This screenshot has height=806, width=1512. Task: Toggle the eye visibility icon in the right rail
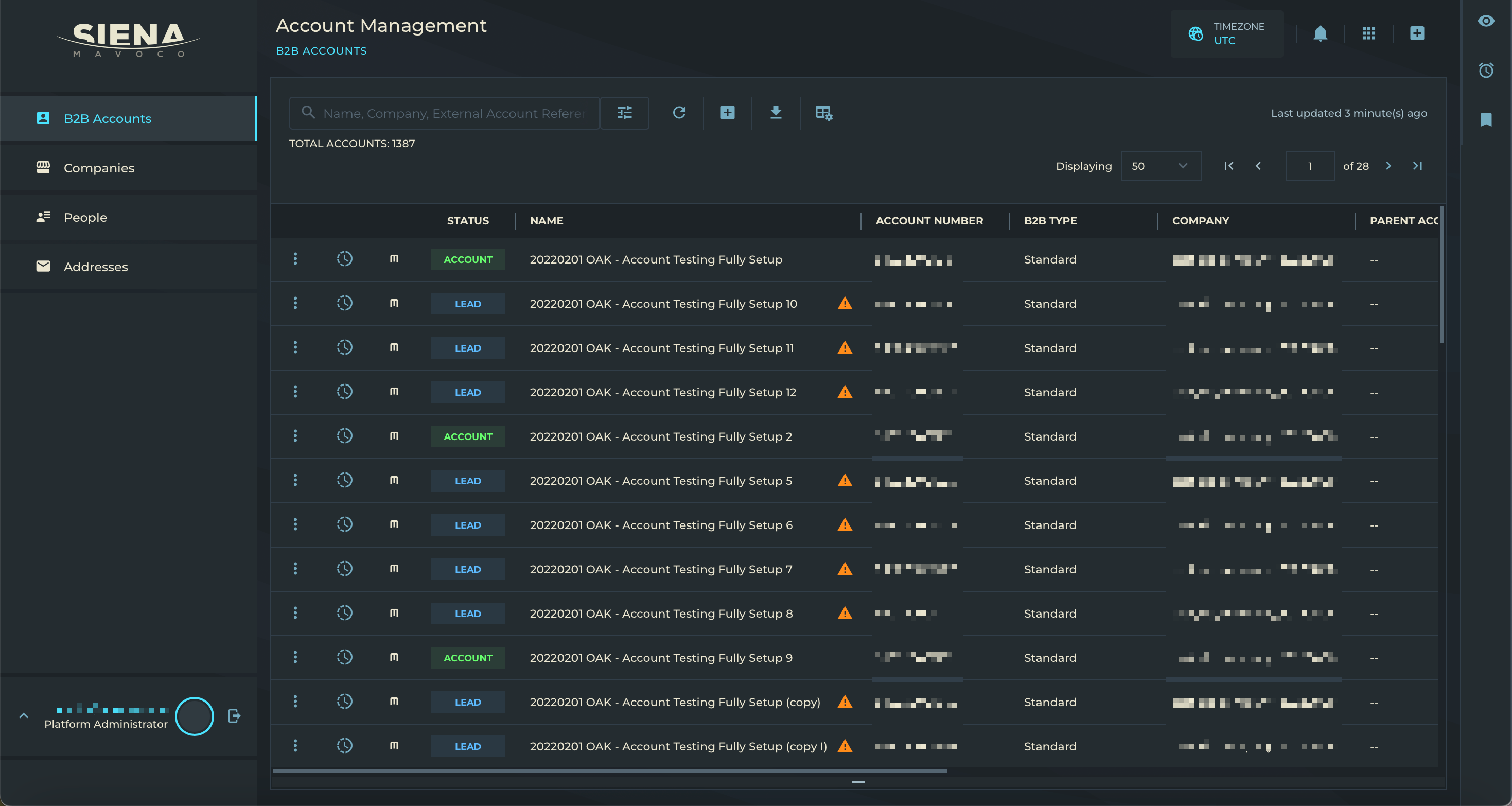tap(1486, 21)
